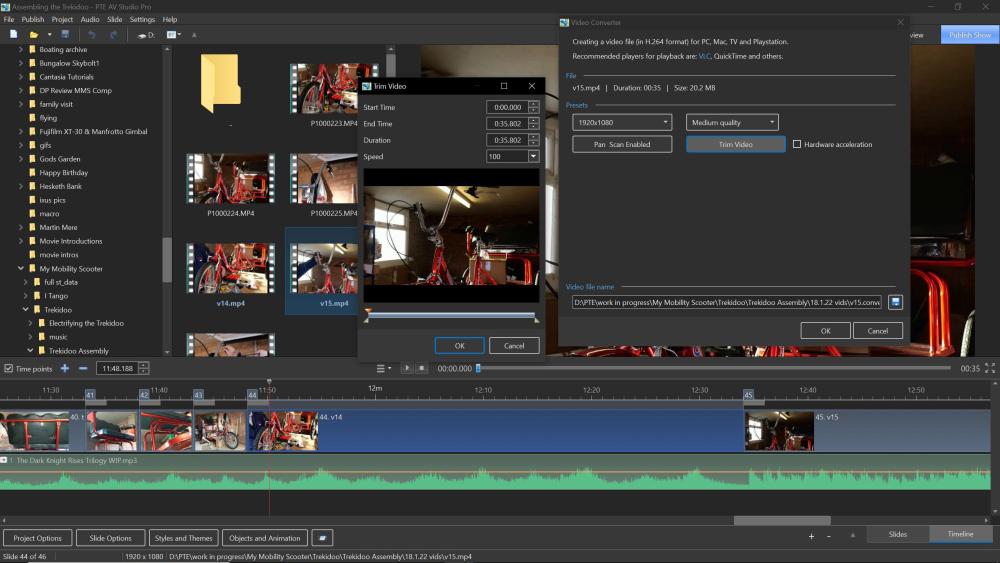Screen dimensions: 1000x563
Task: Open the 1920x1080 resolution preset dropdown
Action: pos(622,122)
